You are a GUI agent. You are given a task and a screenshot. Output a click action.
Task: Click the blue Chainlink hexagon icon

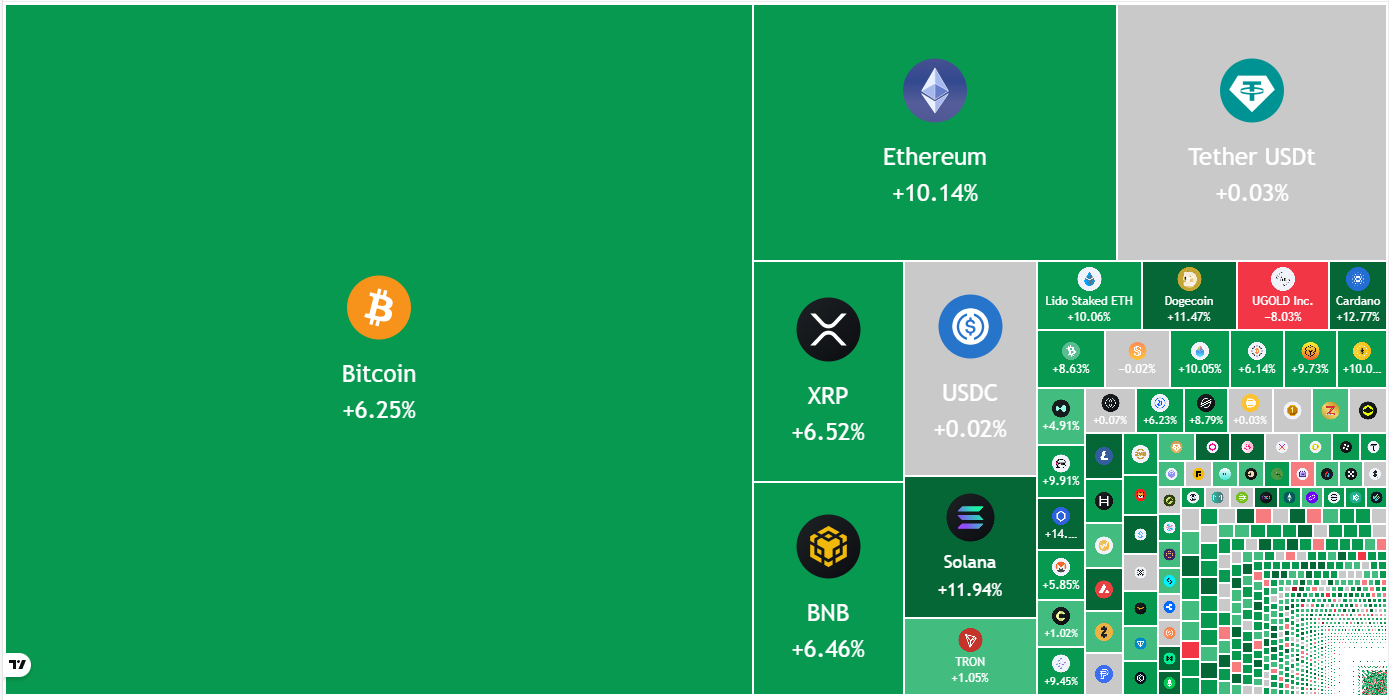1061,516
